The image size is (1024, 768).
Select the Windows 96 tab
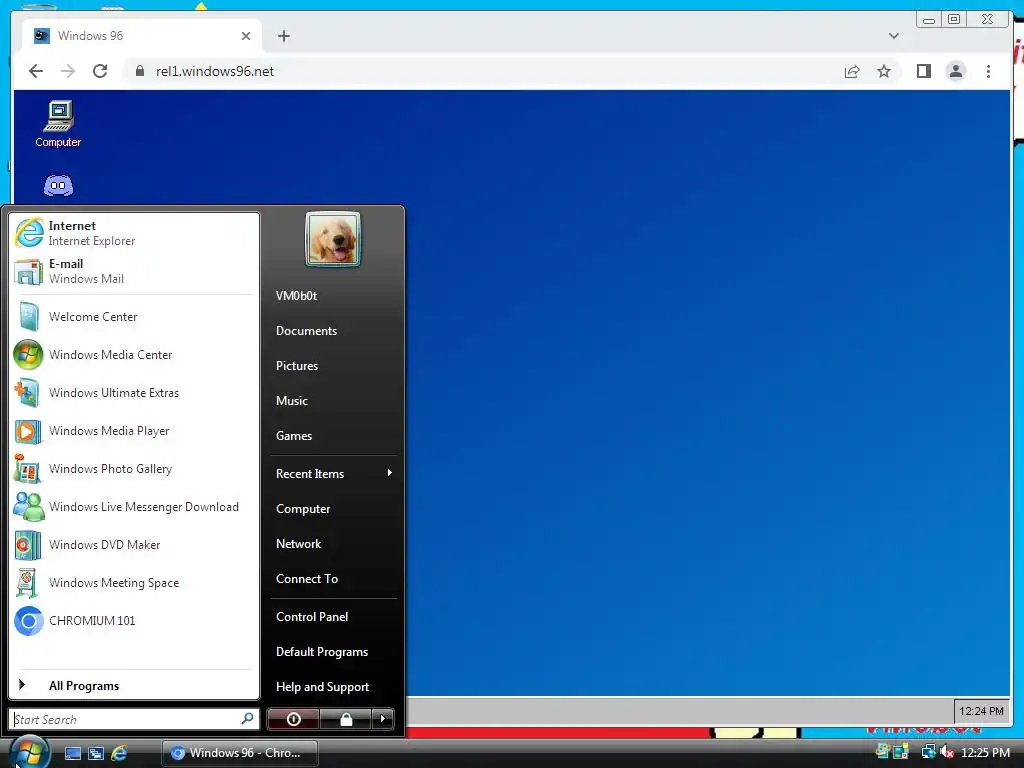click(x=142, y=36)
